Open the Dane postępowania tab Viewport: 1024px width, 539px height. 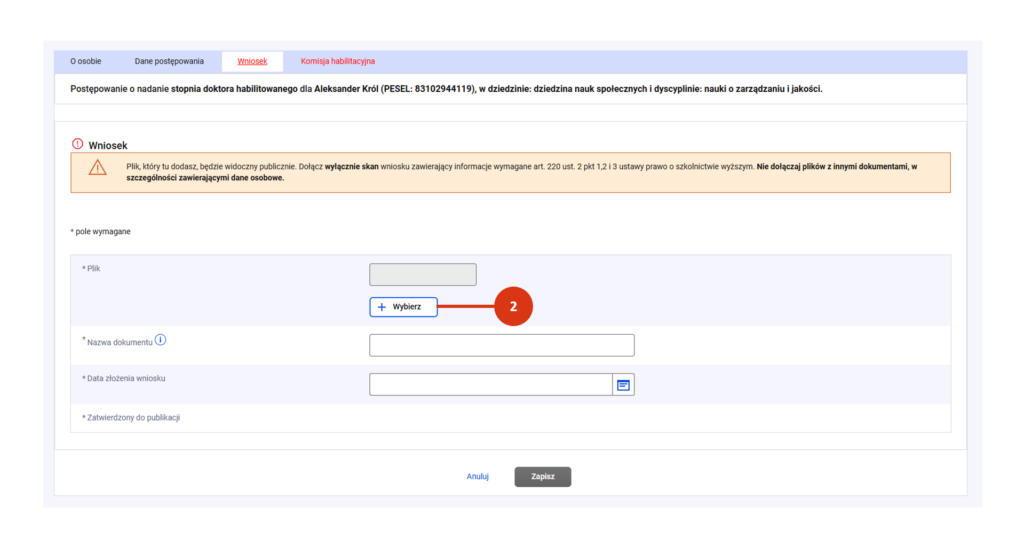pos(169,61)
